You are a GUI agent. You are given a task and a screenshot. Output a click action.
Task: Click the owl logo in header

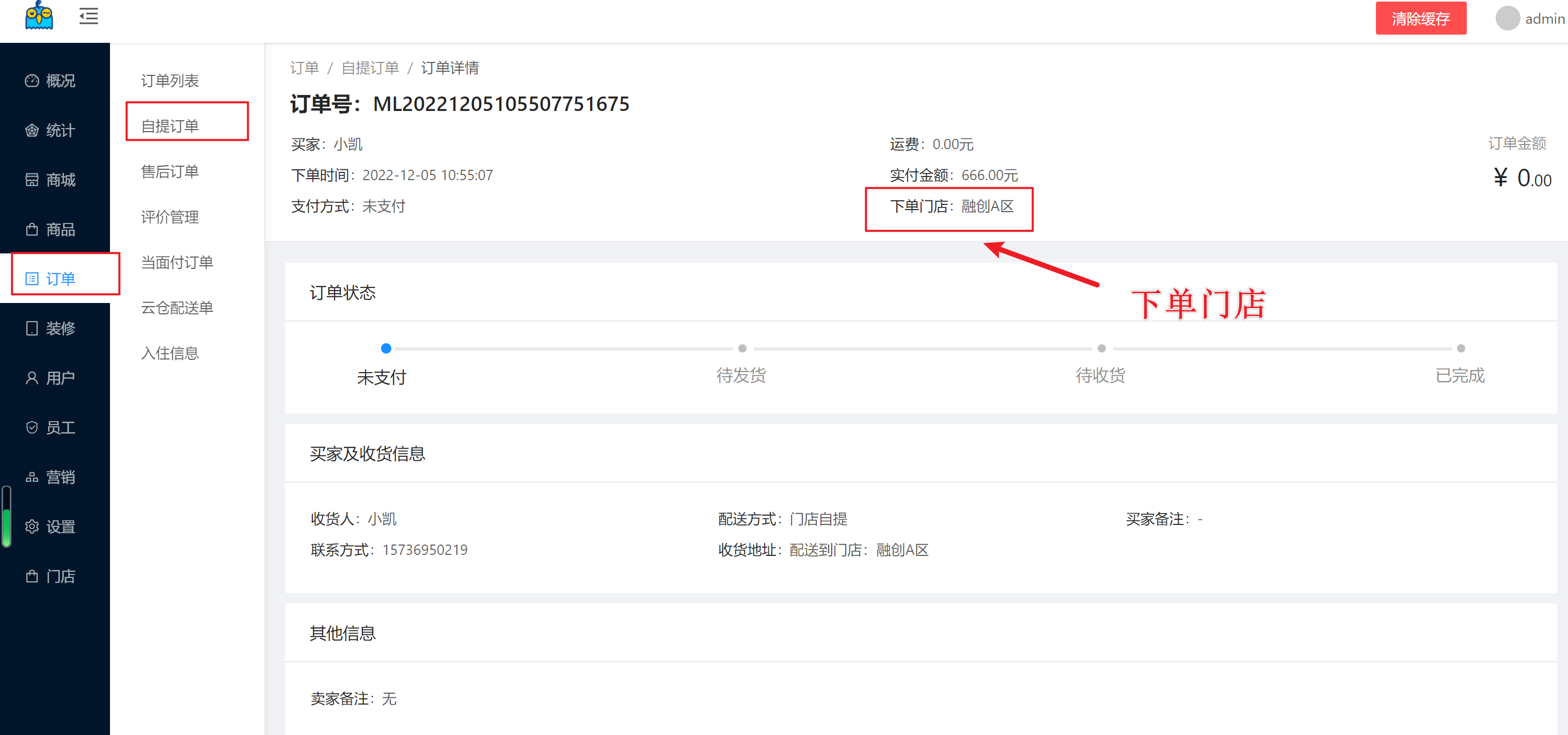click(x=39, y=16)
